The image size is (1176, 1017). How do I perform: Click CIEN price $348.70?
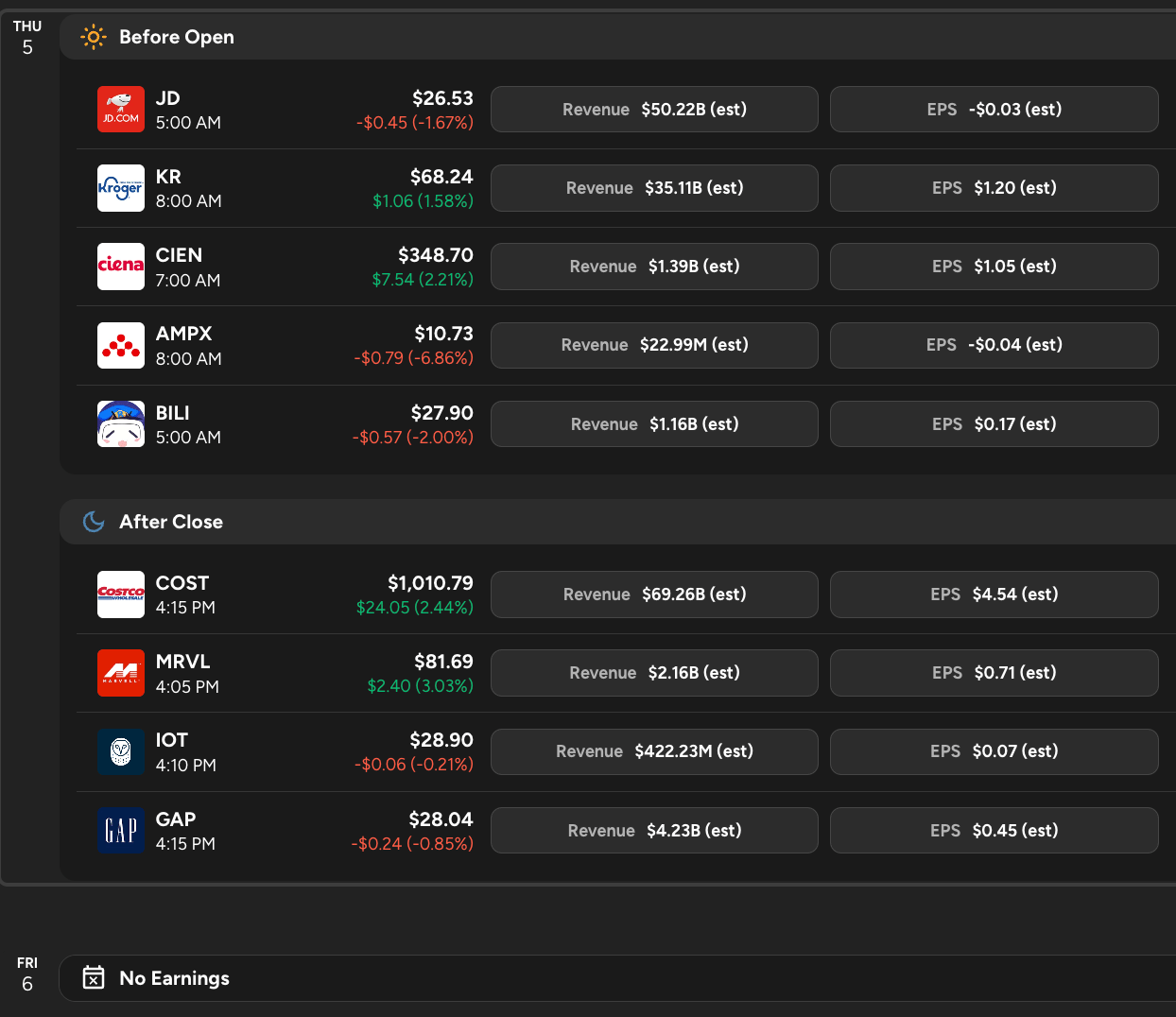coord(436,255)
